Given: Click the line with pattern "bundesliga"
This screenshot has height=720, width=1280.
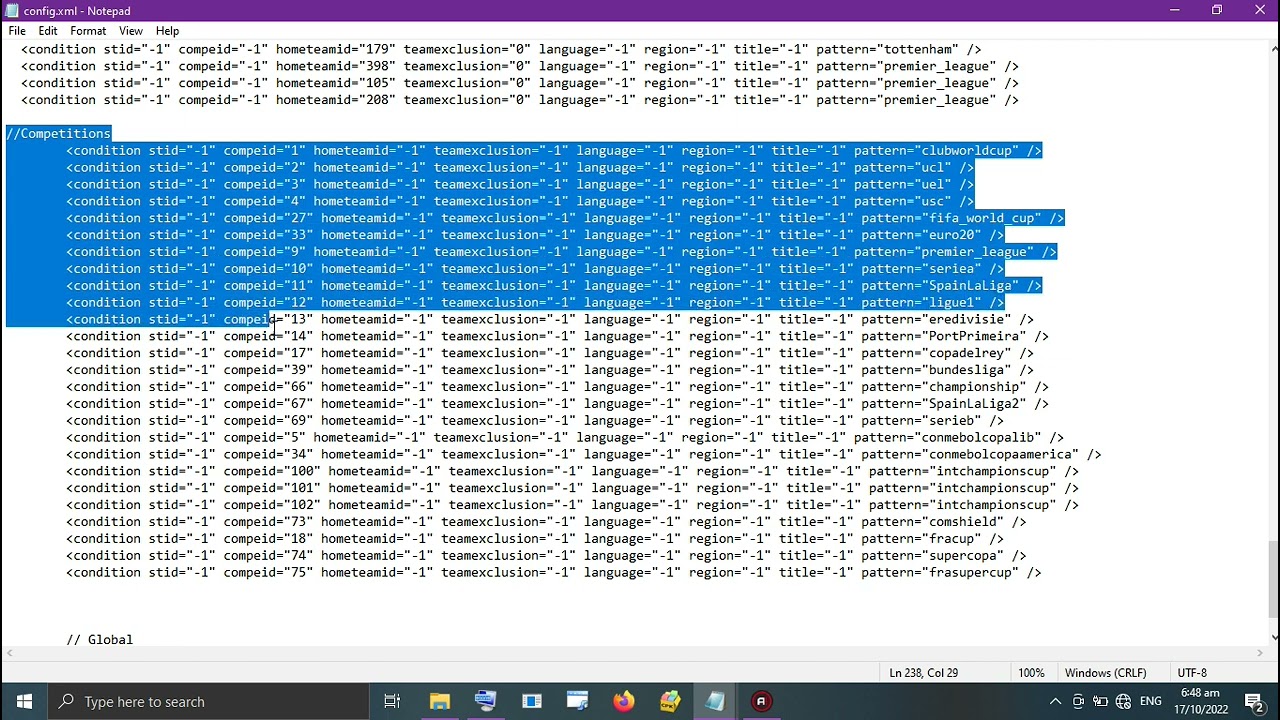Looking at the screenshot, I should pos(550,370).
